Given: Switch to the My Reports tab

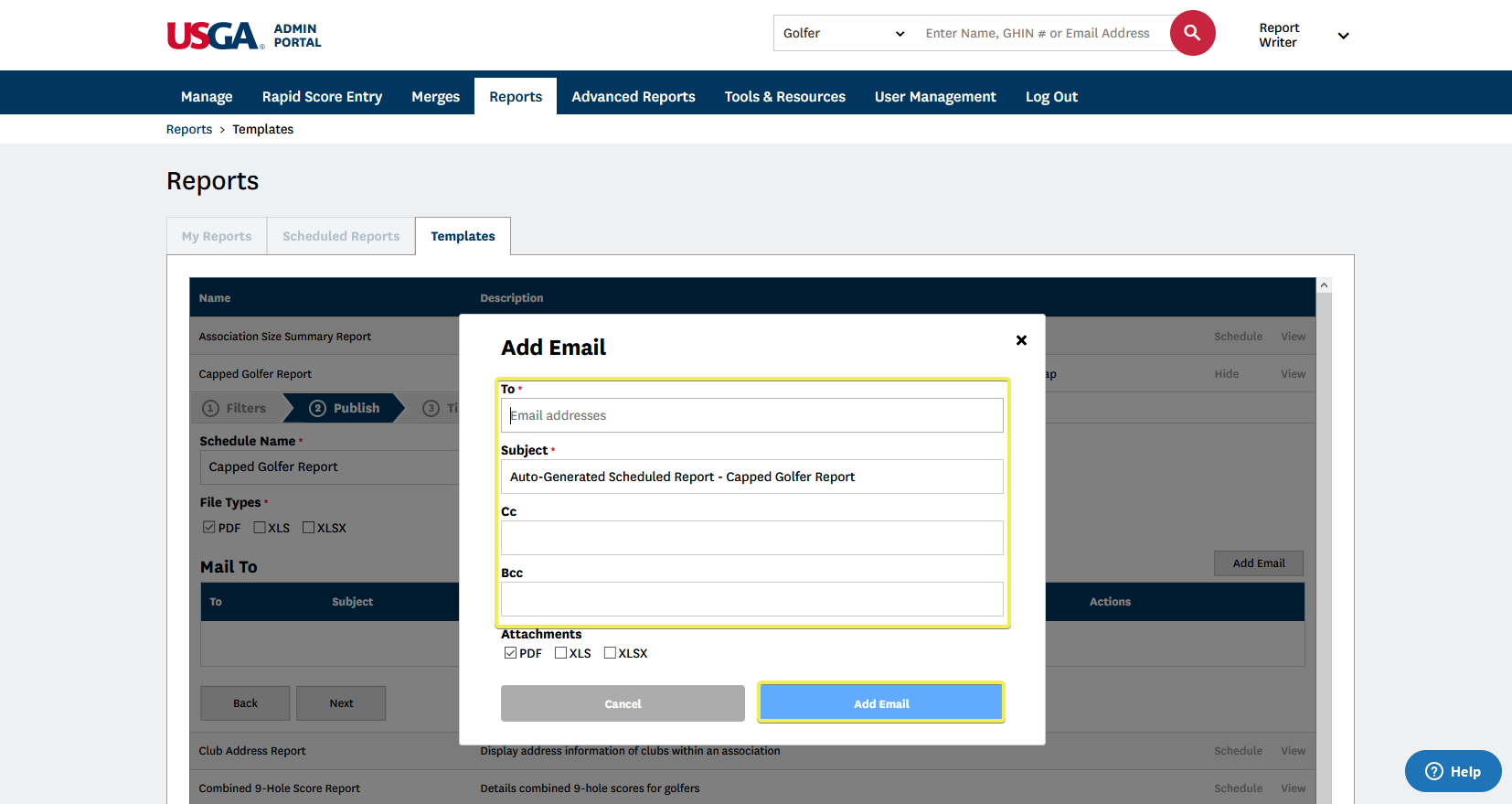Looking at the screenshot, I should click(217, 236).
